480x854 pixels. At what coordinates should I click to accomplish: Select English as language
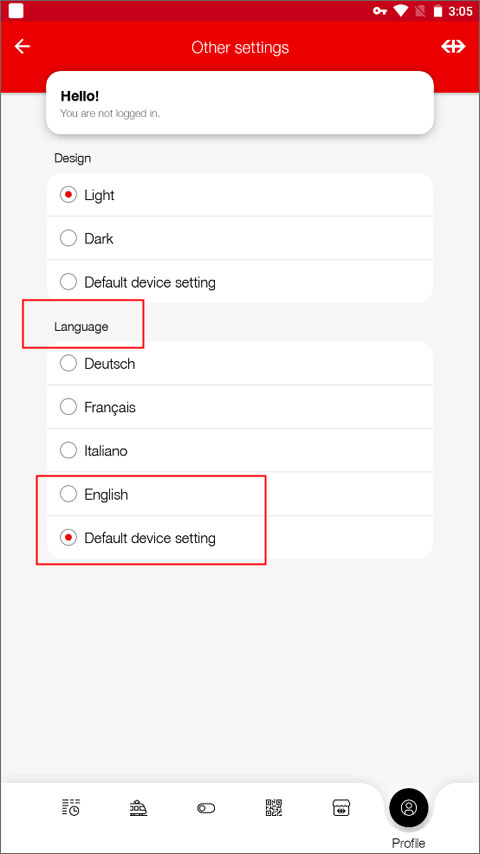pyautogui.click(x=240, y=494)
